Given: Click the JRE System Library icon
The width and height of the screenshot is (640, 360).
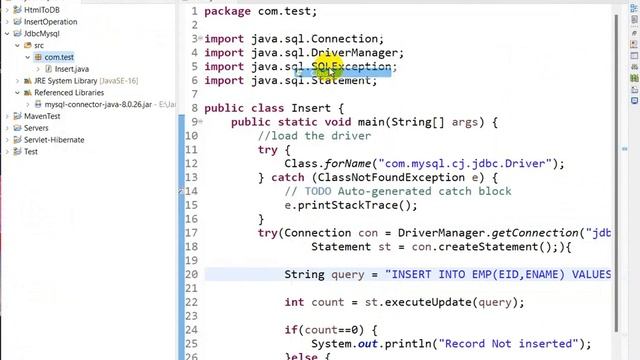Looking at the screenshot, I should click(28, 81).
